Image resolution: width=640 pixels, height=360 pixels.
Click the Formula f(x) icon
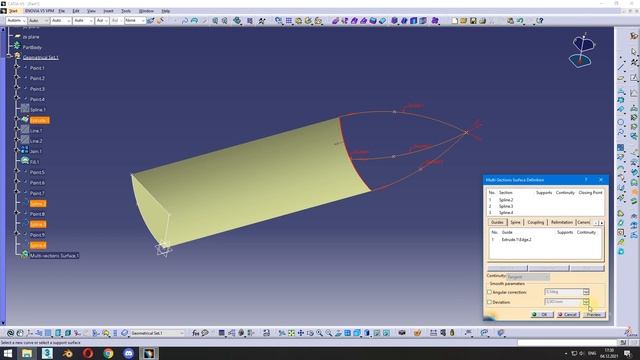pyautogui.click(x=196, y=333)
